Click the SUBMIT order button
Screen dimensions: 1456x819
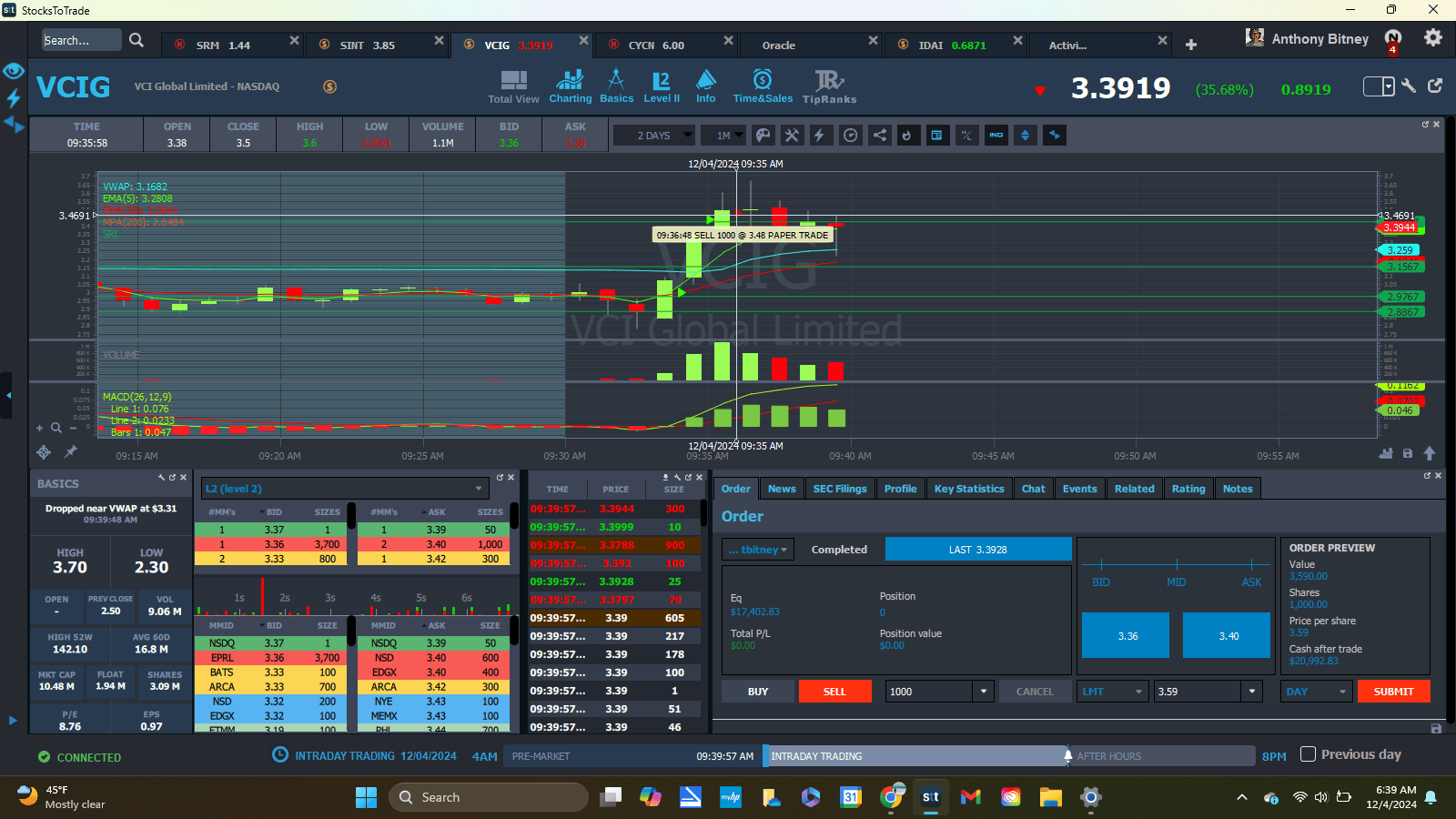pyautogui.click(x=1393, y=692)
